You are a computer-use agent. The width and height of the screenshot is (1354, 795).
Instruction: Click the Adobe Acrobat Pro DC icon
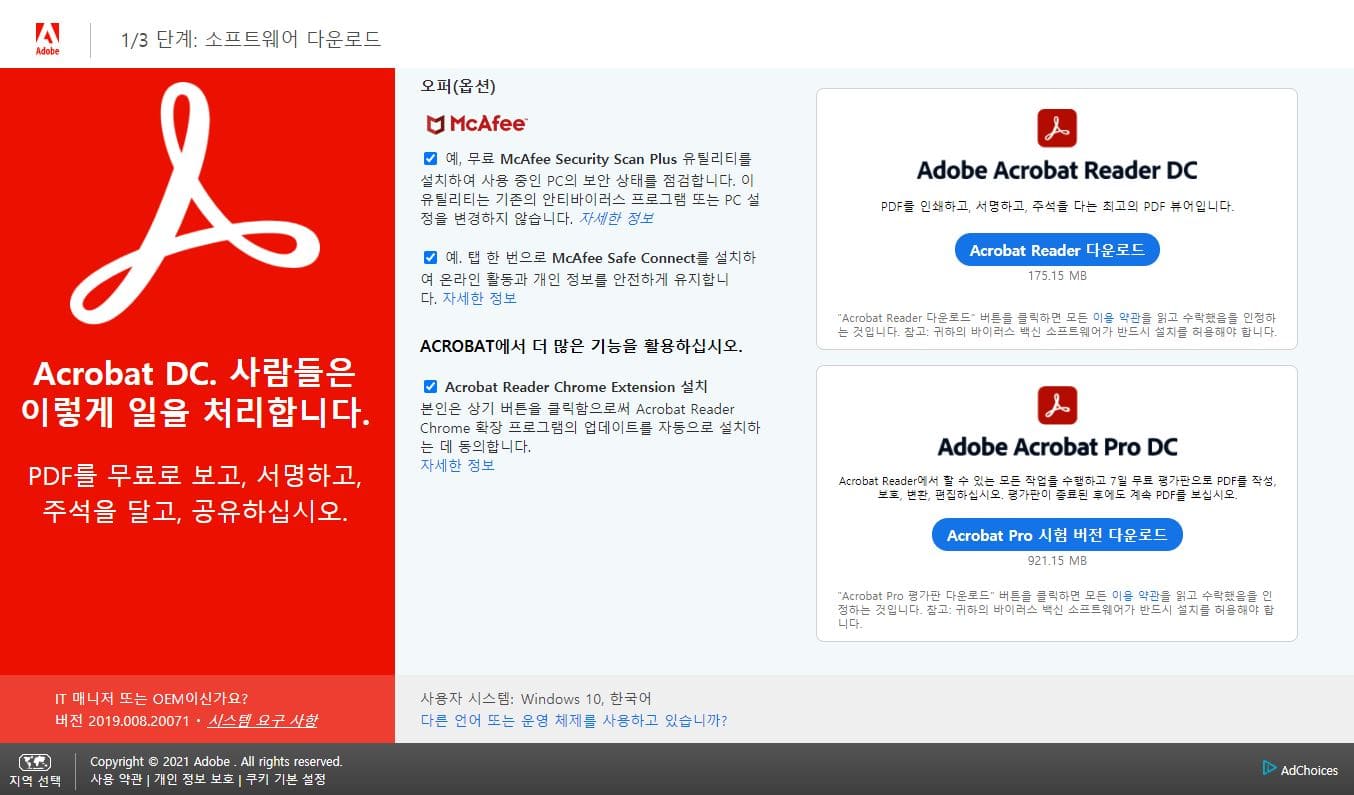pos(1057,404)
